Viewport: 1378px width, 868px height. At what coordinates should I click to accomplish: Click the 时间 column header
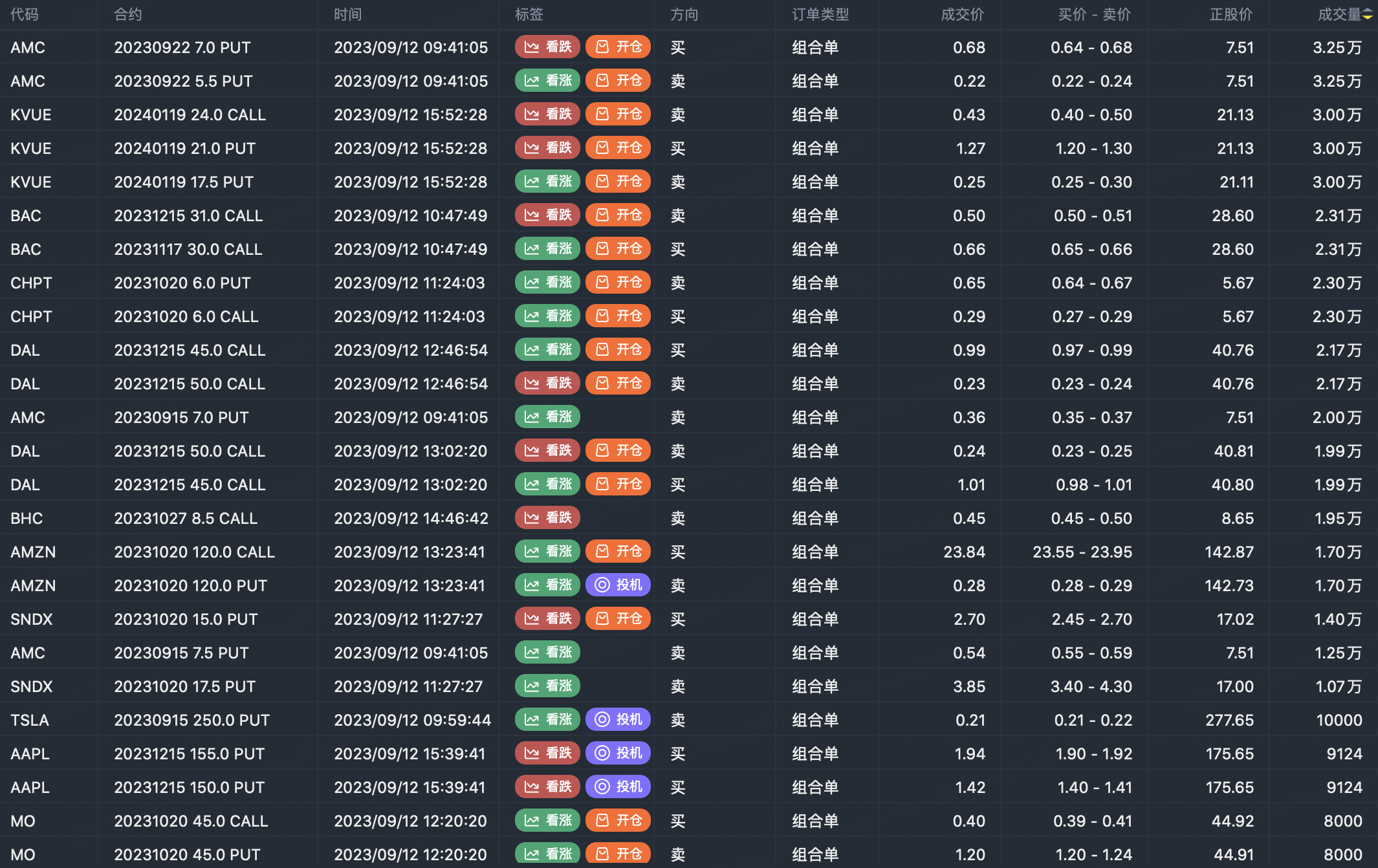347,15
